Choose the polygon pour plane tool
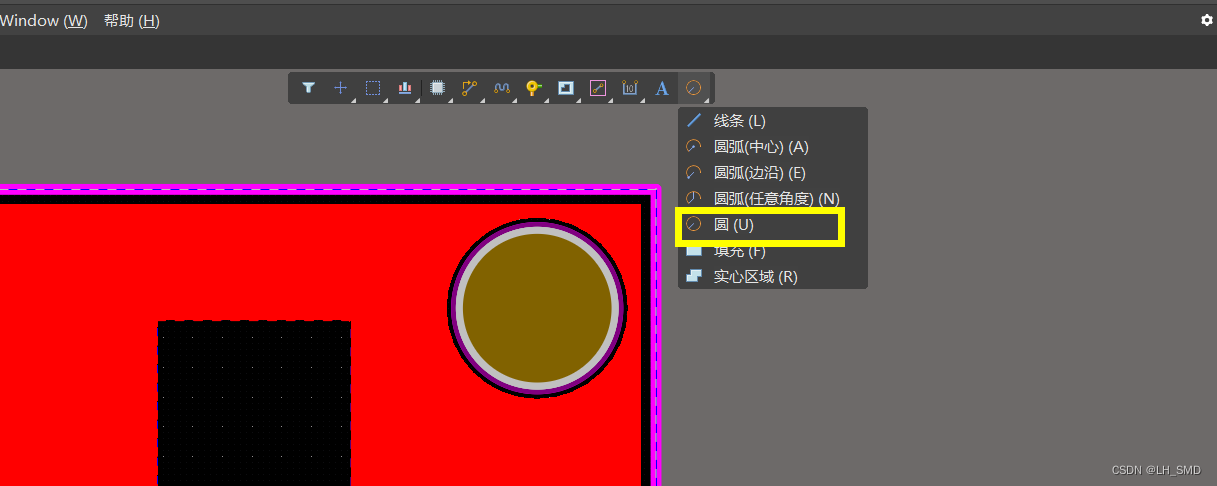Image resolution: width=1217 pixels, height=486 pixels. tap(566, 88)
